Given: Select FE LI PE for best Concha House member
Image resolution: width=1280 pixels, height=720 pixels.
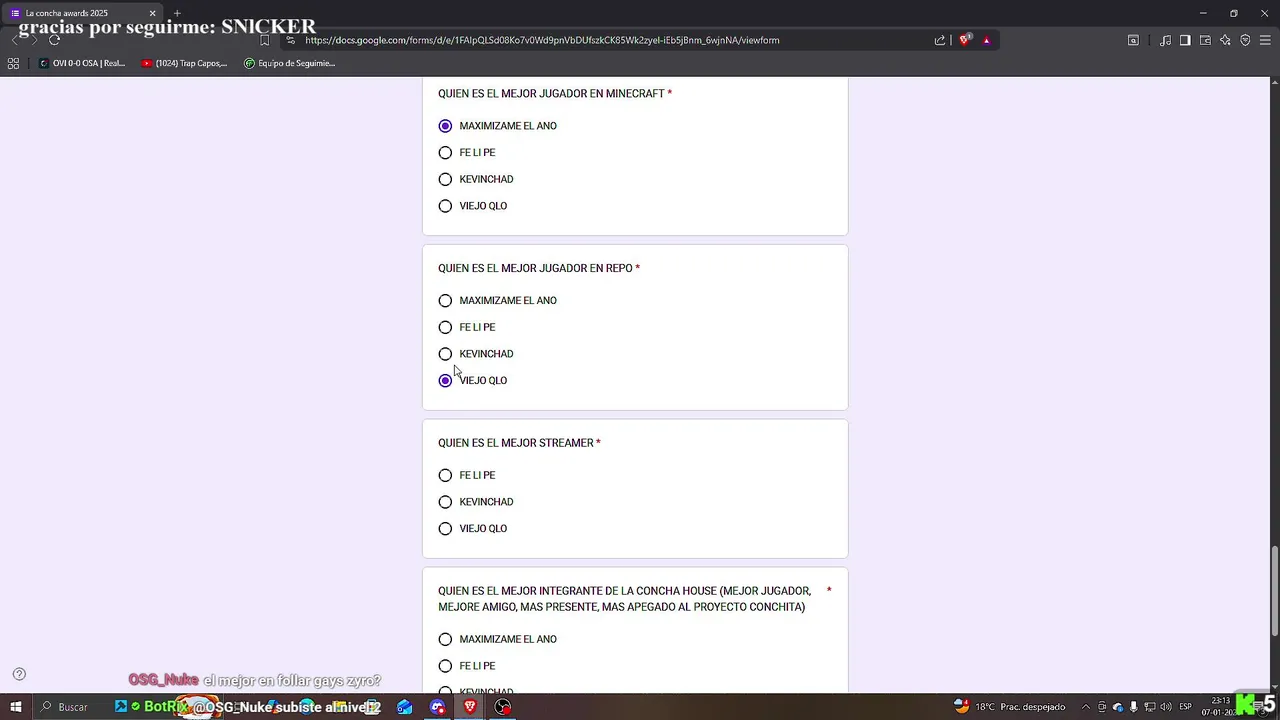Looking at the screenshot, I should point(445,666).
